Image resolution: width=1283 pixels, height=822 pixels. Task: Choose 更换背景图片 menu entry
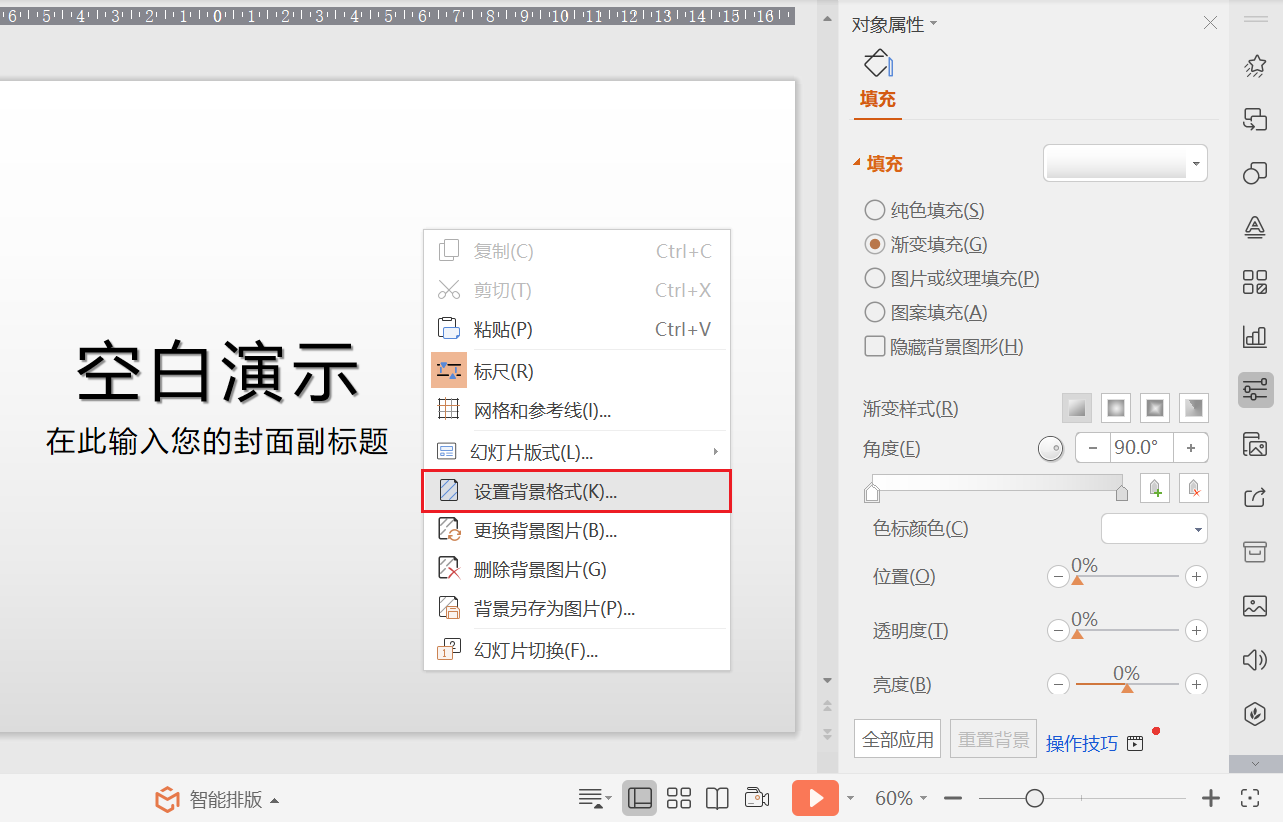577,530
